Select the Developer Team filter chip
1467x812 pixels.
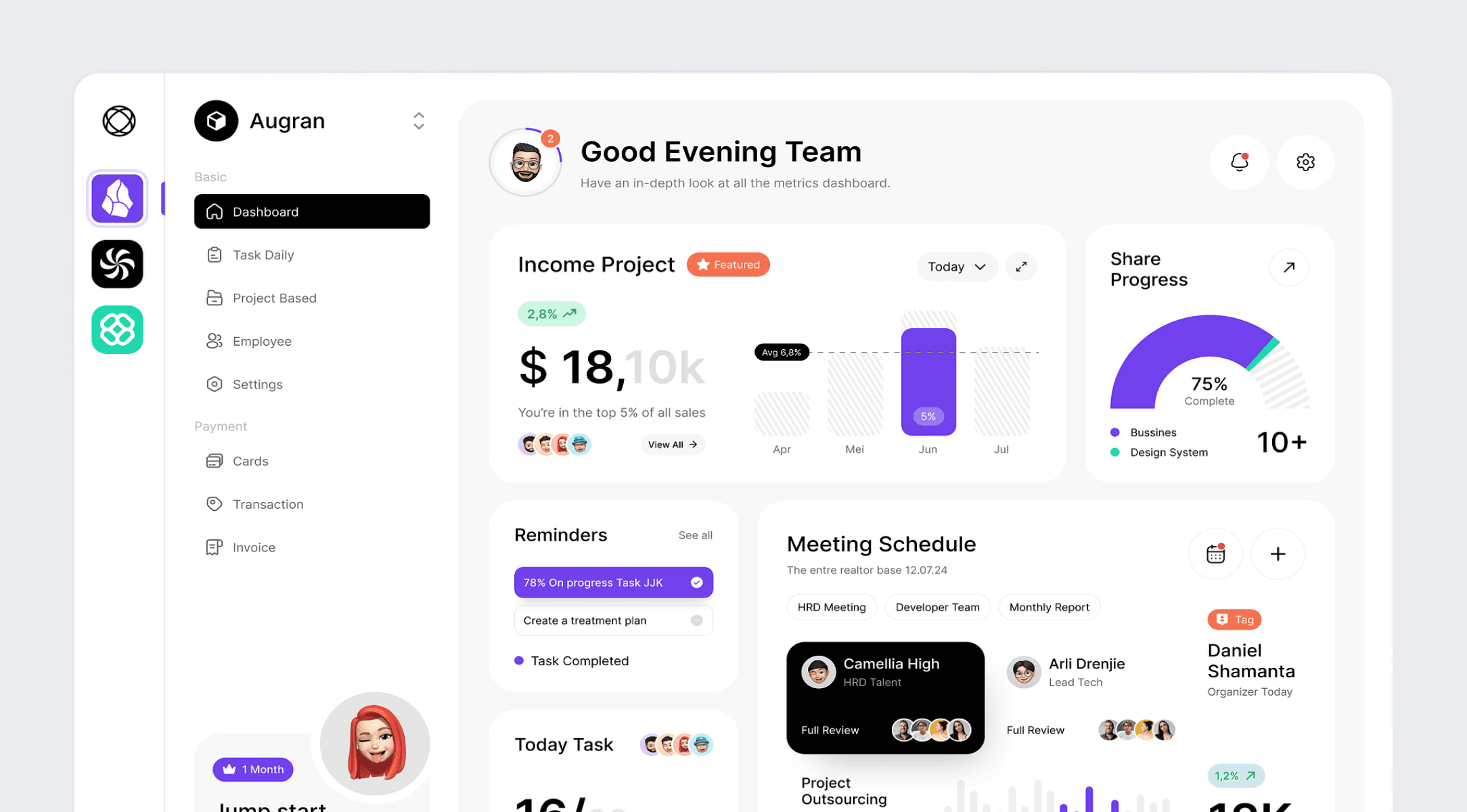937,607
